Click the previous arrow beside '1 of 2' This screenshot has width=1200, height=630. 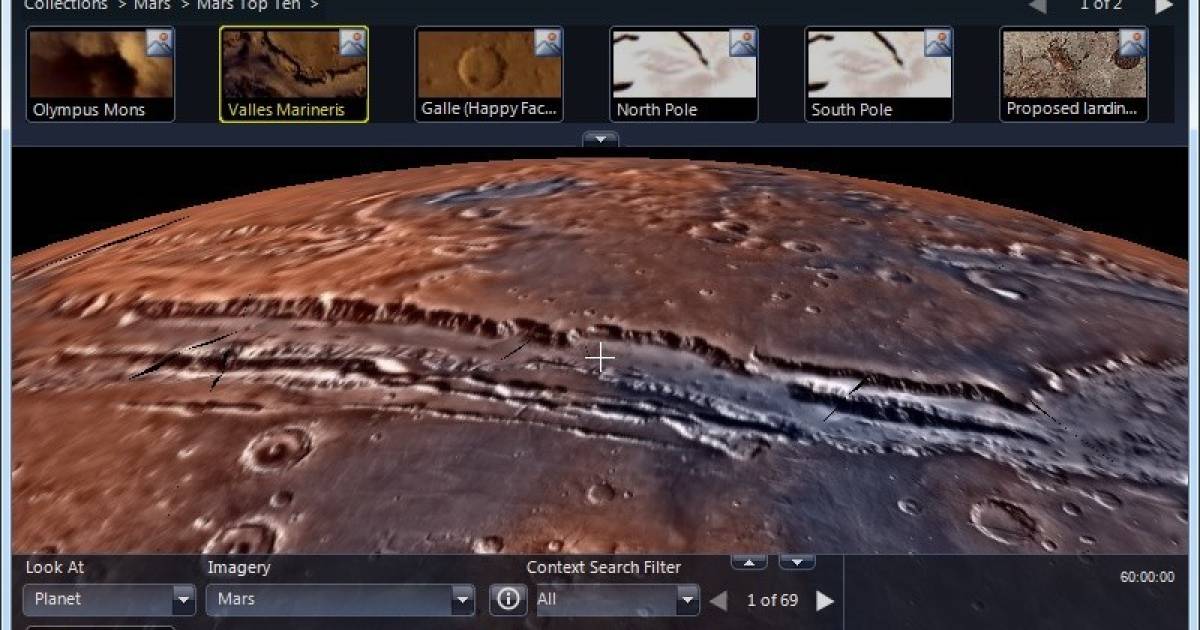(1037, 6)
